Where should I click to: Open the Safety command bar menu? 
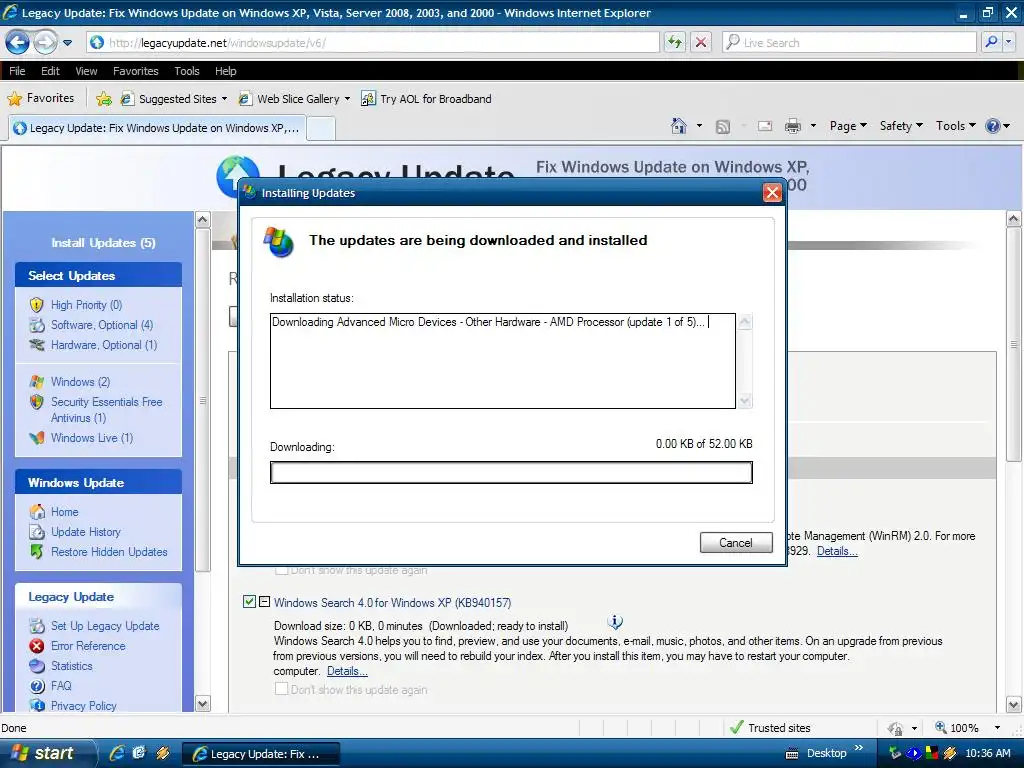pyautogui.click(x=901, y=125)
